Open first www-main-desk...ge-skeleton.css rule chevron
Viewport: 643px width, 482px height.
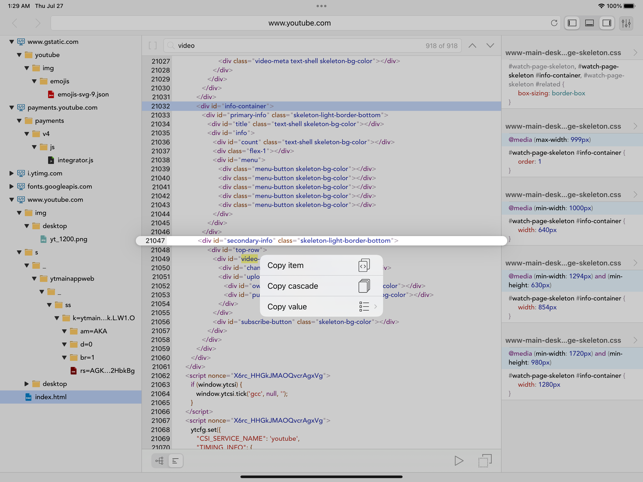[x=635, y=53]
